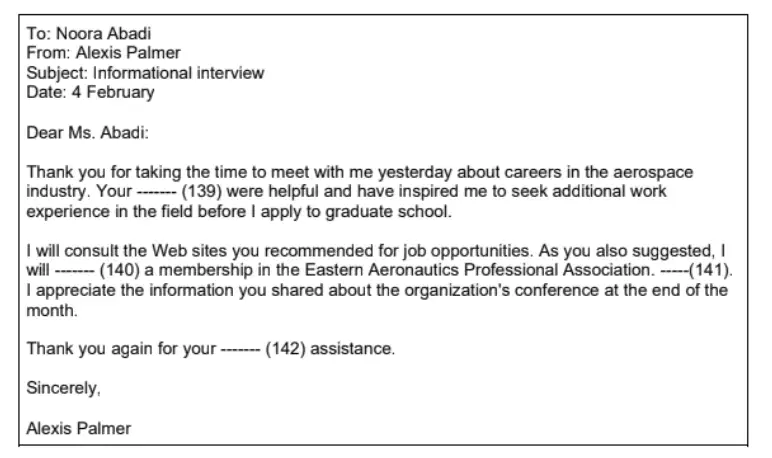Click the subject text Informational interview

pos(179,73)
